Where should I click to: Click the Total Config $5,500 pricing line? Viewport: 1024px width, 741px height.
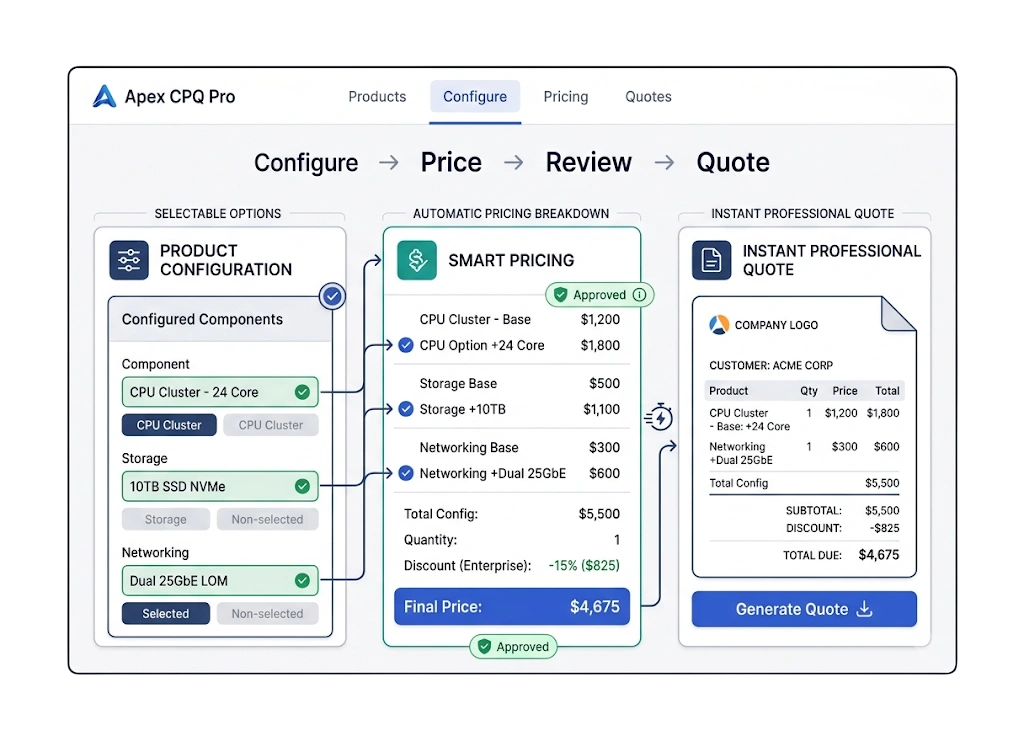(511, 514)
